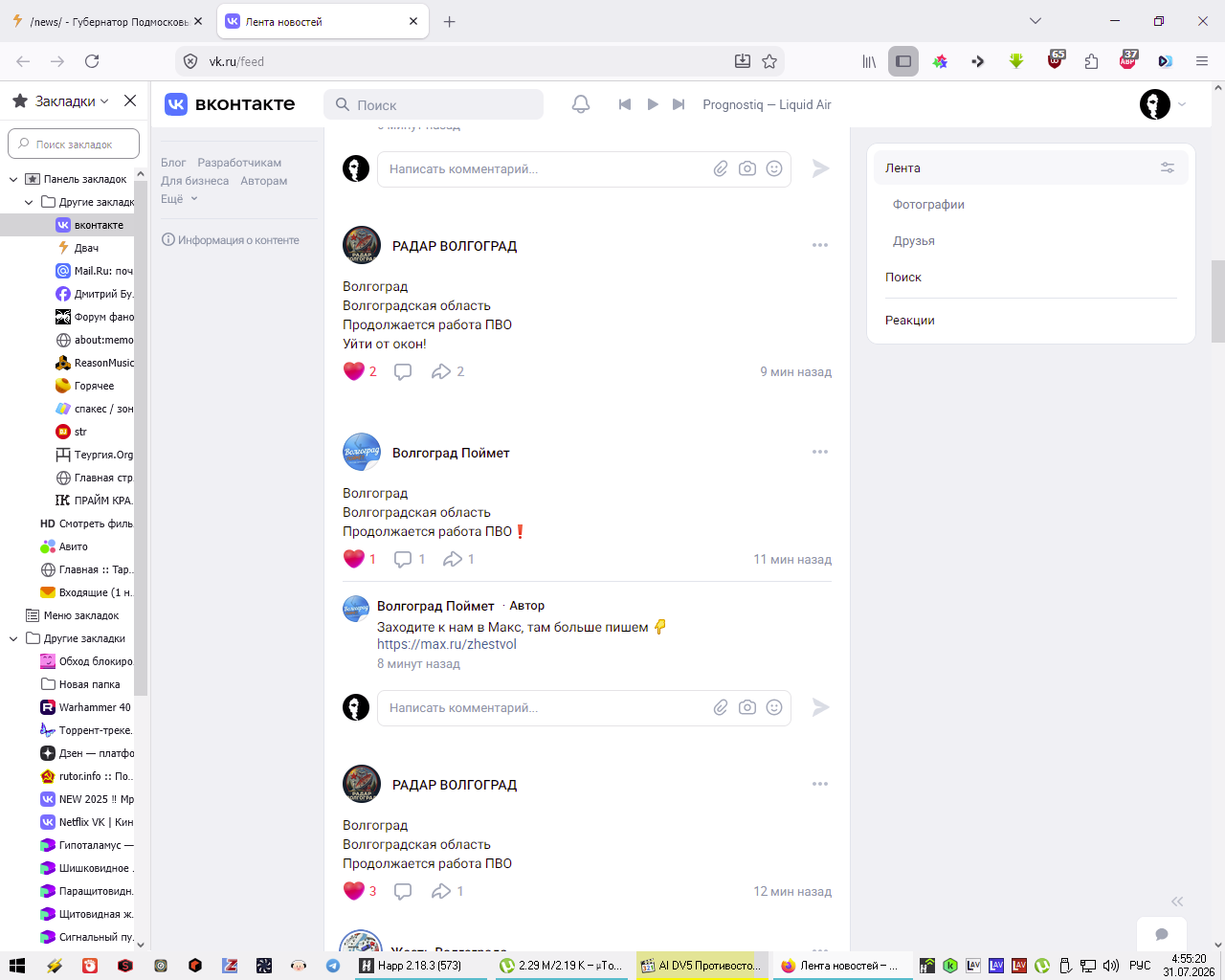Open Волгоград Поймет community avatar on post

tap(362, 452)
